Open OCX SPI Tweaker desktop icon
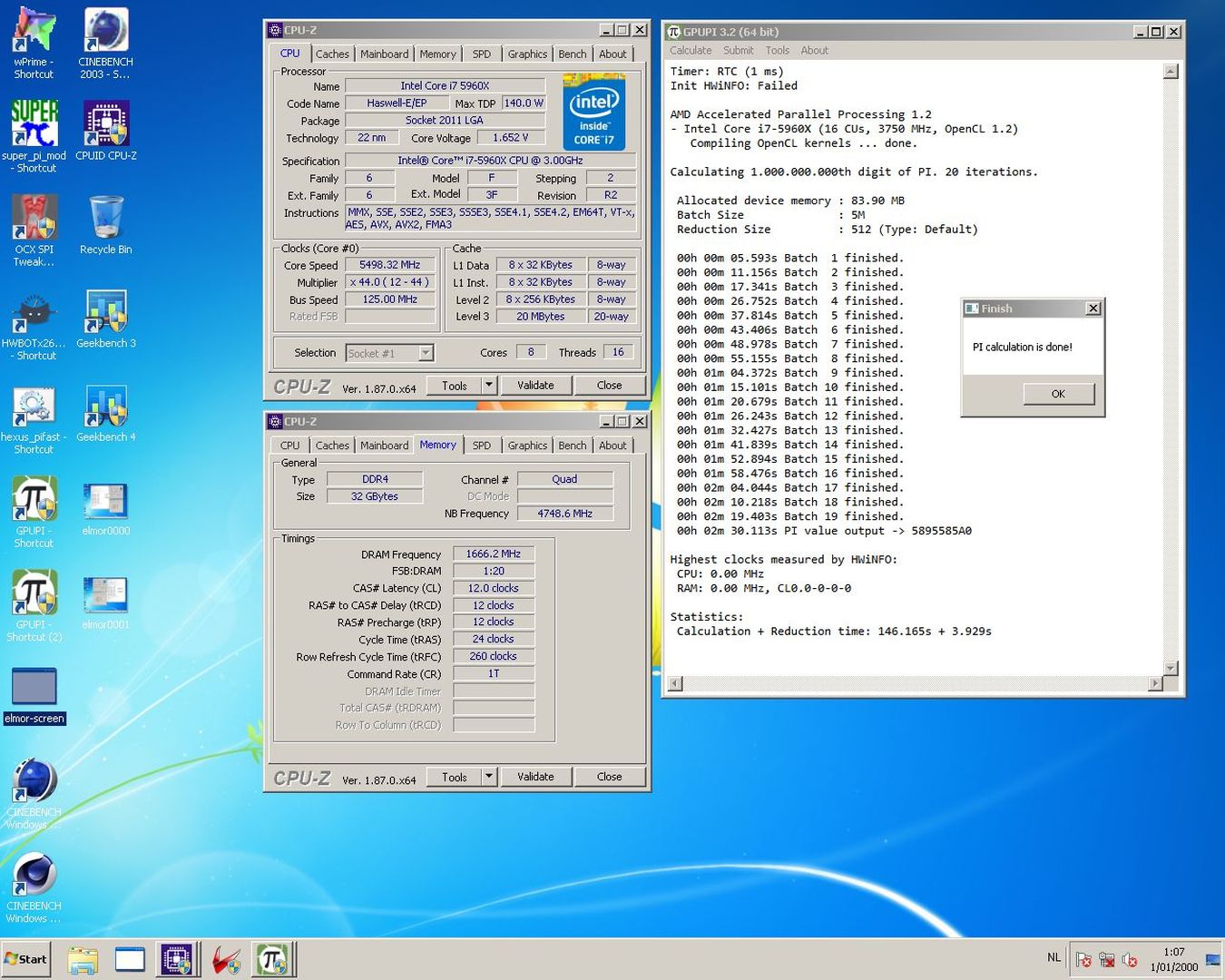 click(34, 230)
